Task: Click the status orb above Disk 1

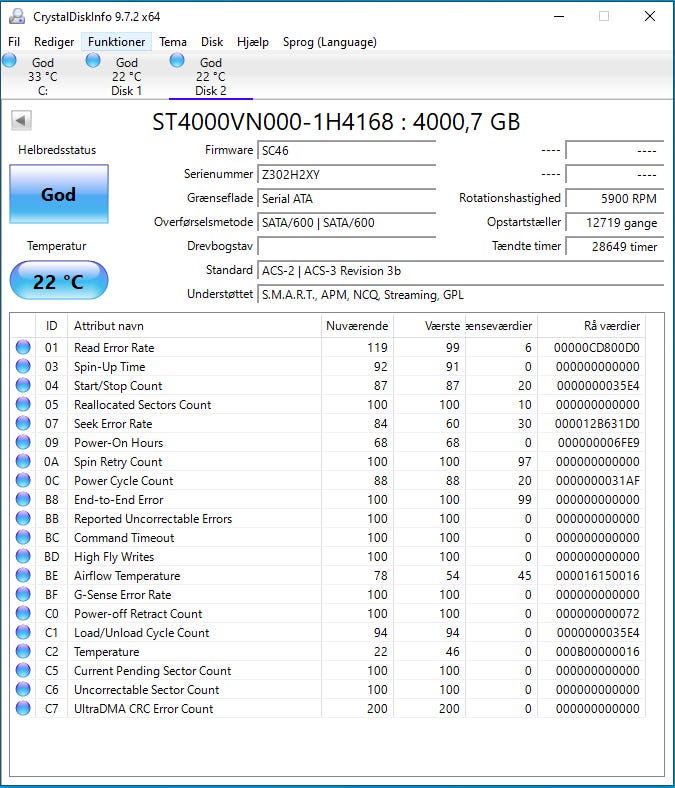Action: click(93, 61)
